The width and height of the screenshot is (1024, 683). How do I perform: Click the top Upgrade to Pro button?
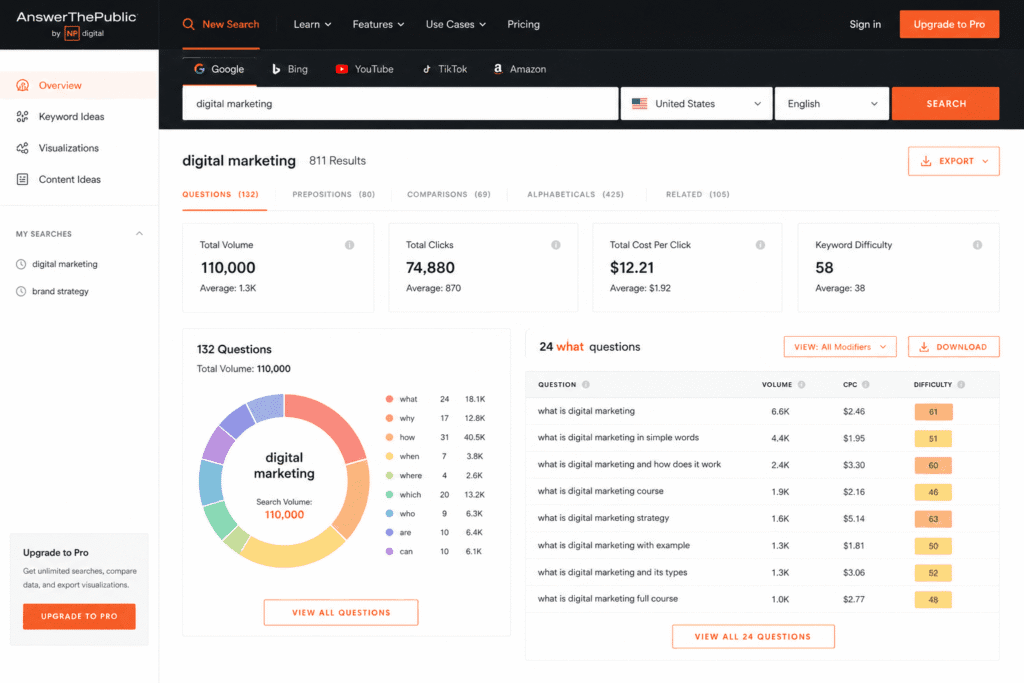coord(949,24)
